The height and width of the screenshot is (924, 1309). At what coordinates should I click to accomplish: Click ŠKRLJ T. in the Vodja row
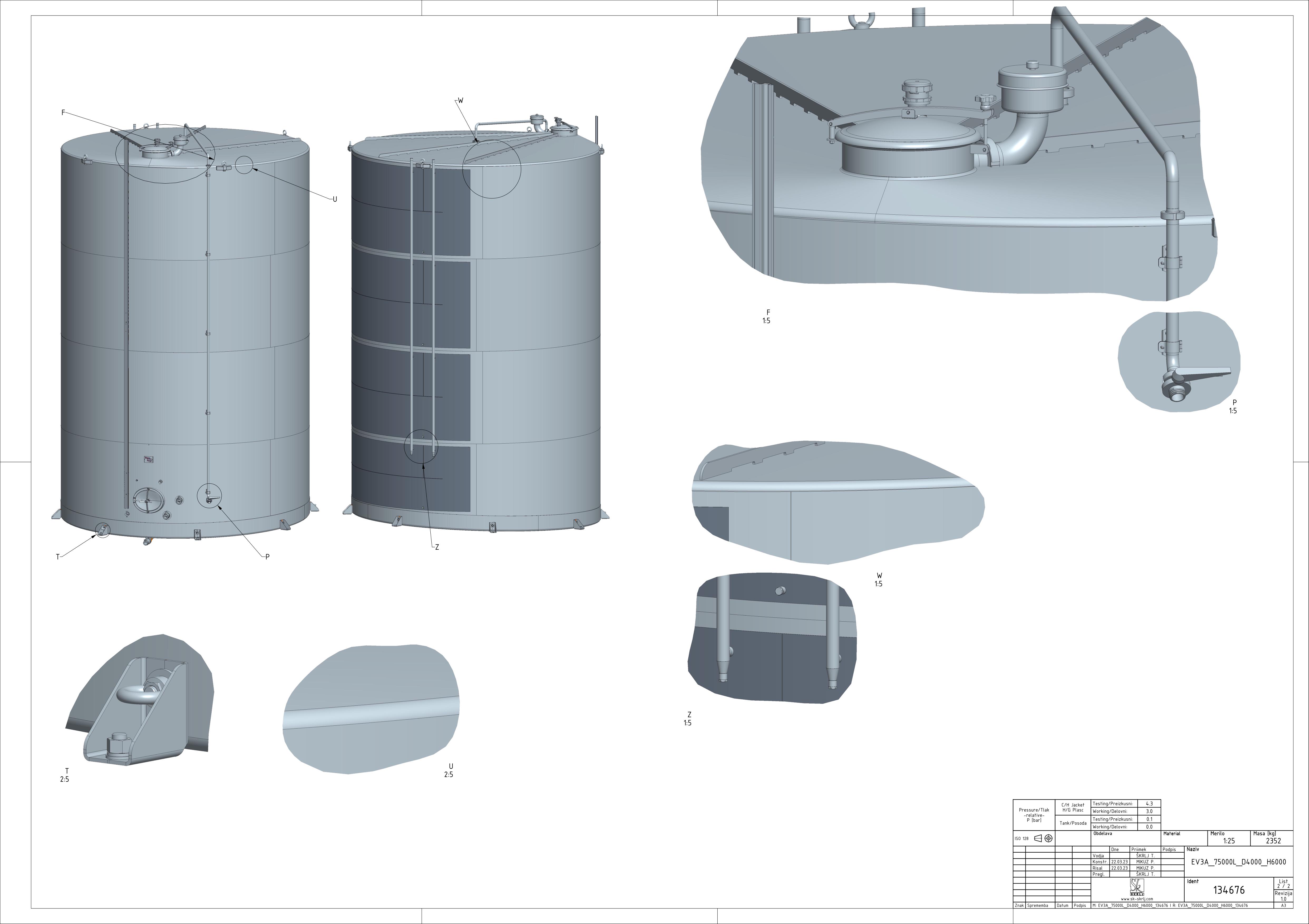(x=1145, y=856)
